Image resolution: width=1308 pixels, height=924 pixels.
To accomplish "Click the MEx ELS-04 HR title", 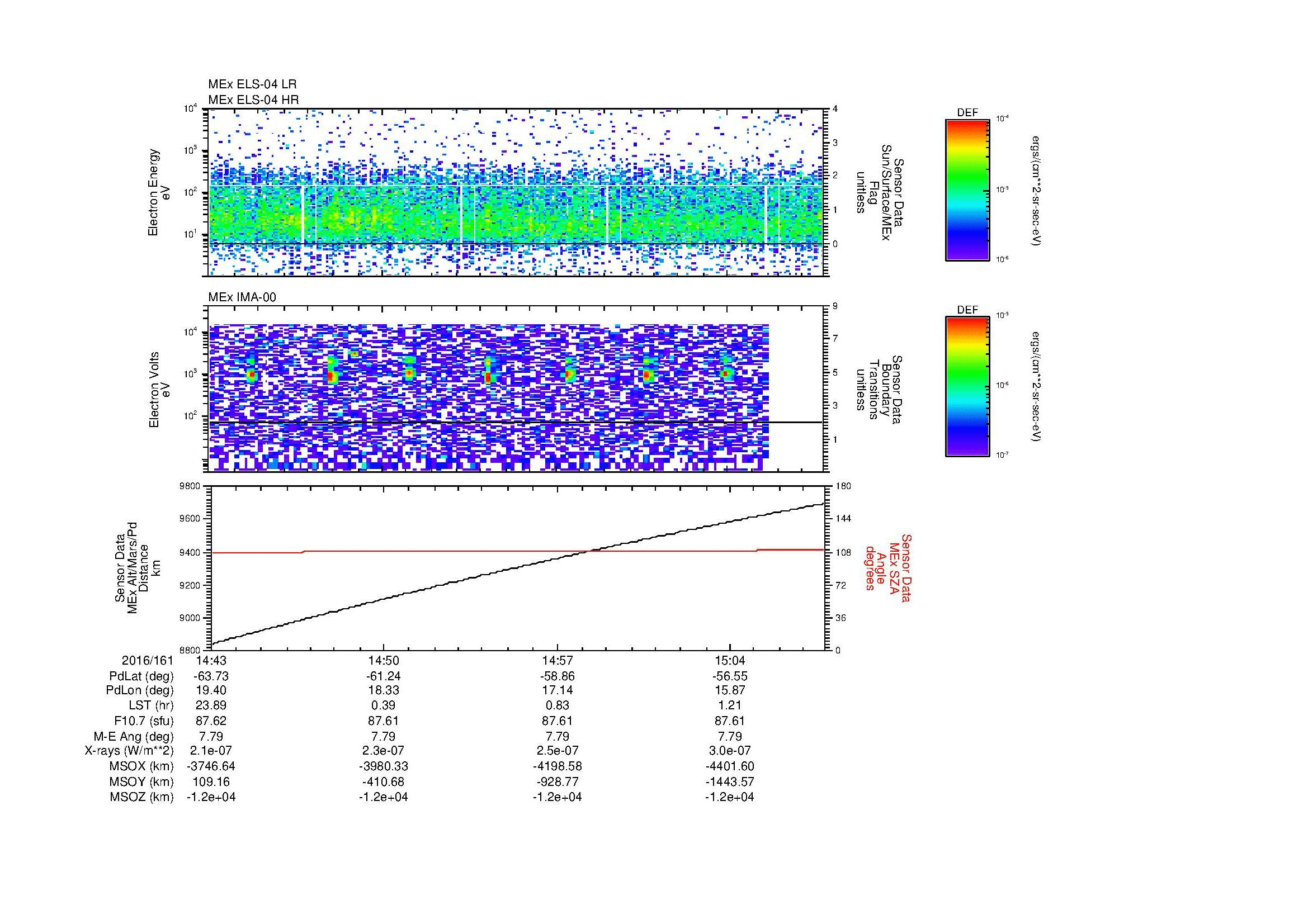I will click(x=253, y=100).
